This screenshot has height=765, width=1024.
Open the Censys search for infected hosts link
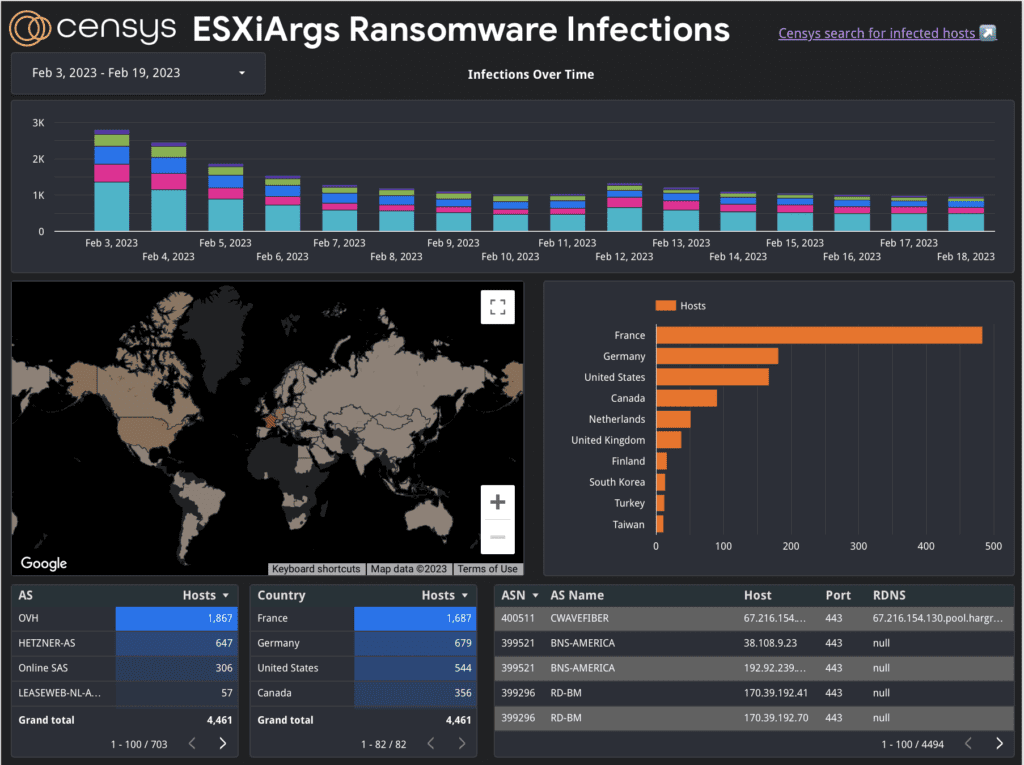[x=877, y=33]
